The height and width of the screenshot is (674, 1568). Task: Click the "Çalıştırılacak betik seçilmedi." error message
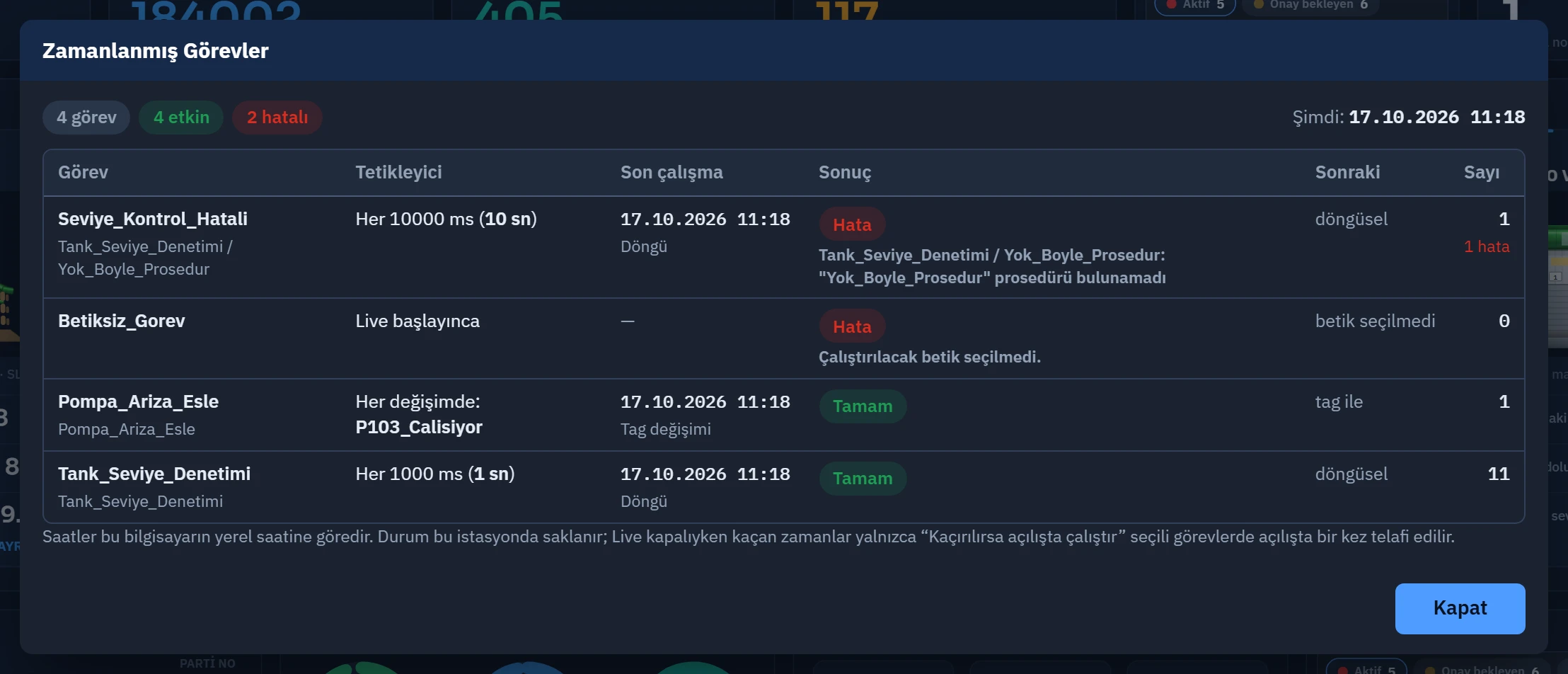point(930,358)
